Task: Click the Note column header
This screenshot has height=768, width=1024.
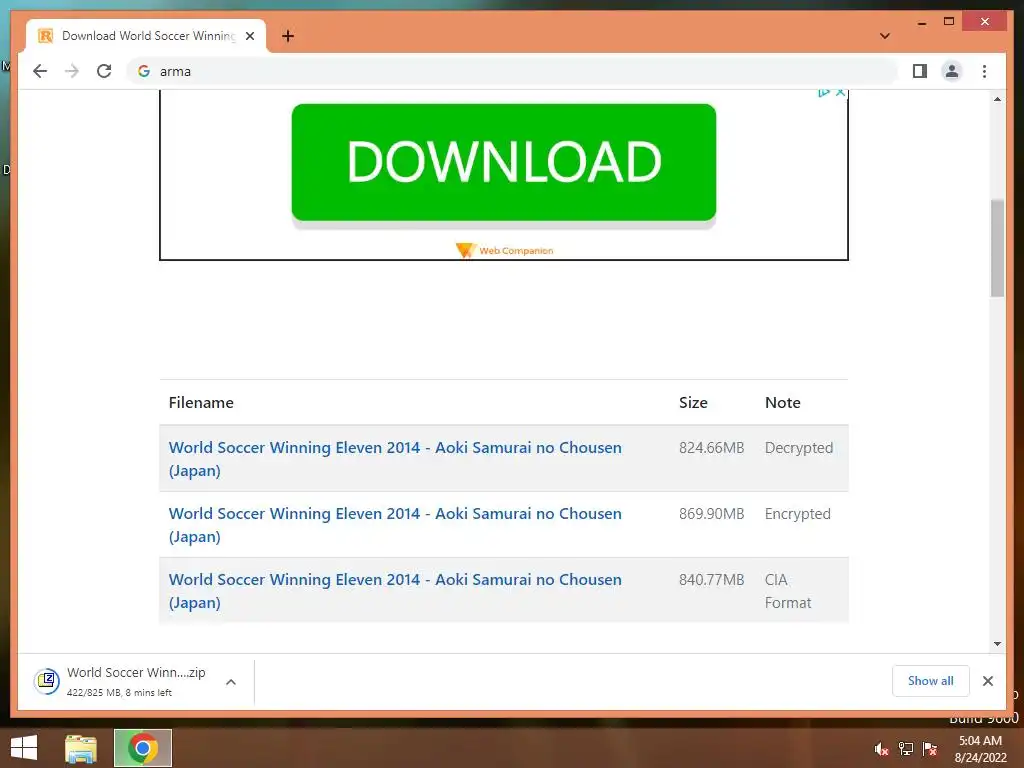Action: (782, 402)
